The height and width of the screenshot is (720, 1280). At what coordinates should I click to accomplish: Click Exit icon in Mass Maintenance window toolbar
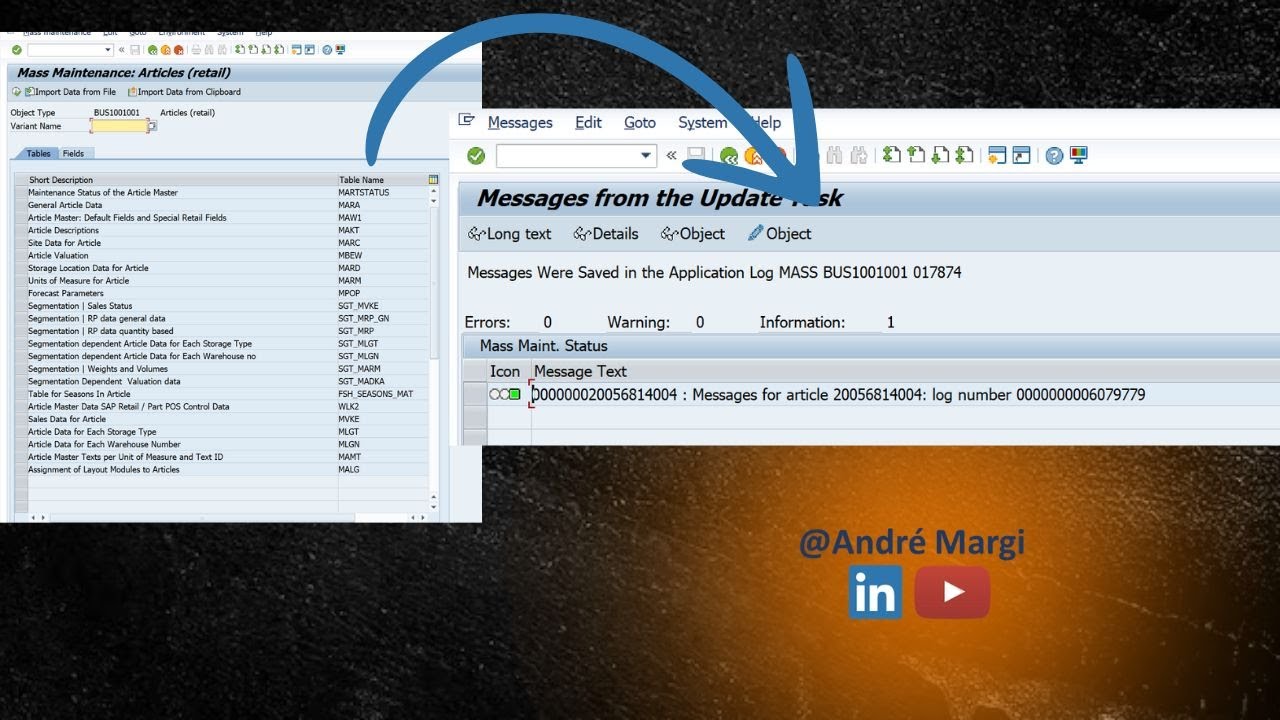(x=165, y=50)
